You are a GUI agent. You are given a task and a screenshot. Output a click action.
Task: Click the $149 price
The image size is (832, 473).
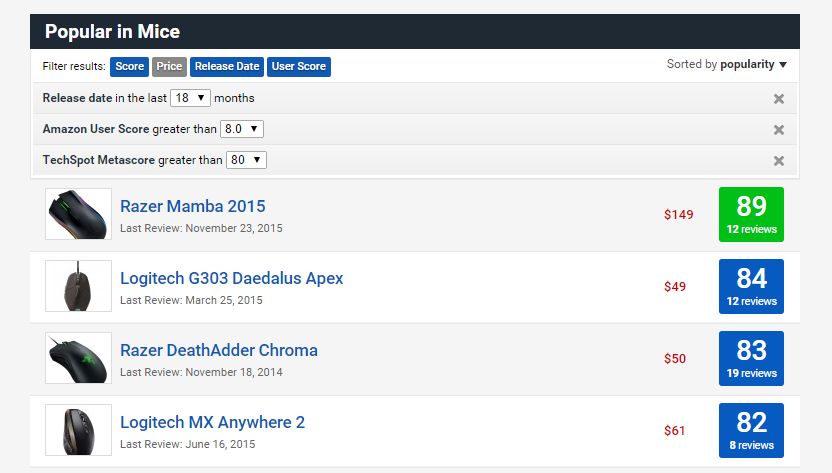pos(679,214)
